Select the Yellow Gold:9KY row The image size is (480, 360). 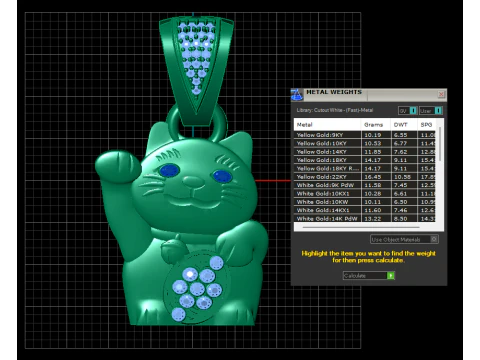click(365, 135)
